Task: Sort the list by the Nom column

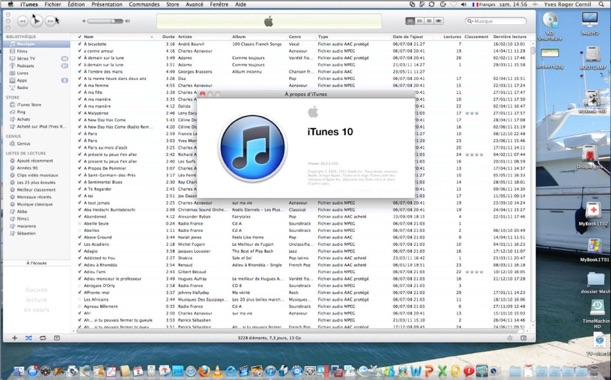Action: (x=118, y=37)
